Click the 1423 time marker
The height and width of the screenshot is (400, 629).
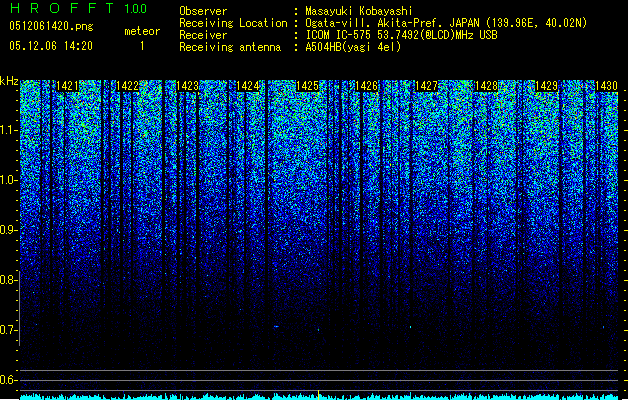[x=187, y=86]
